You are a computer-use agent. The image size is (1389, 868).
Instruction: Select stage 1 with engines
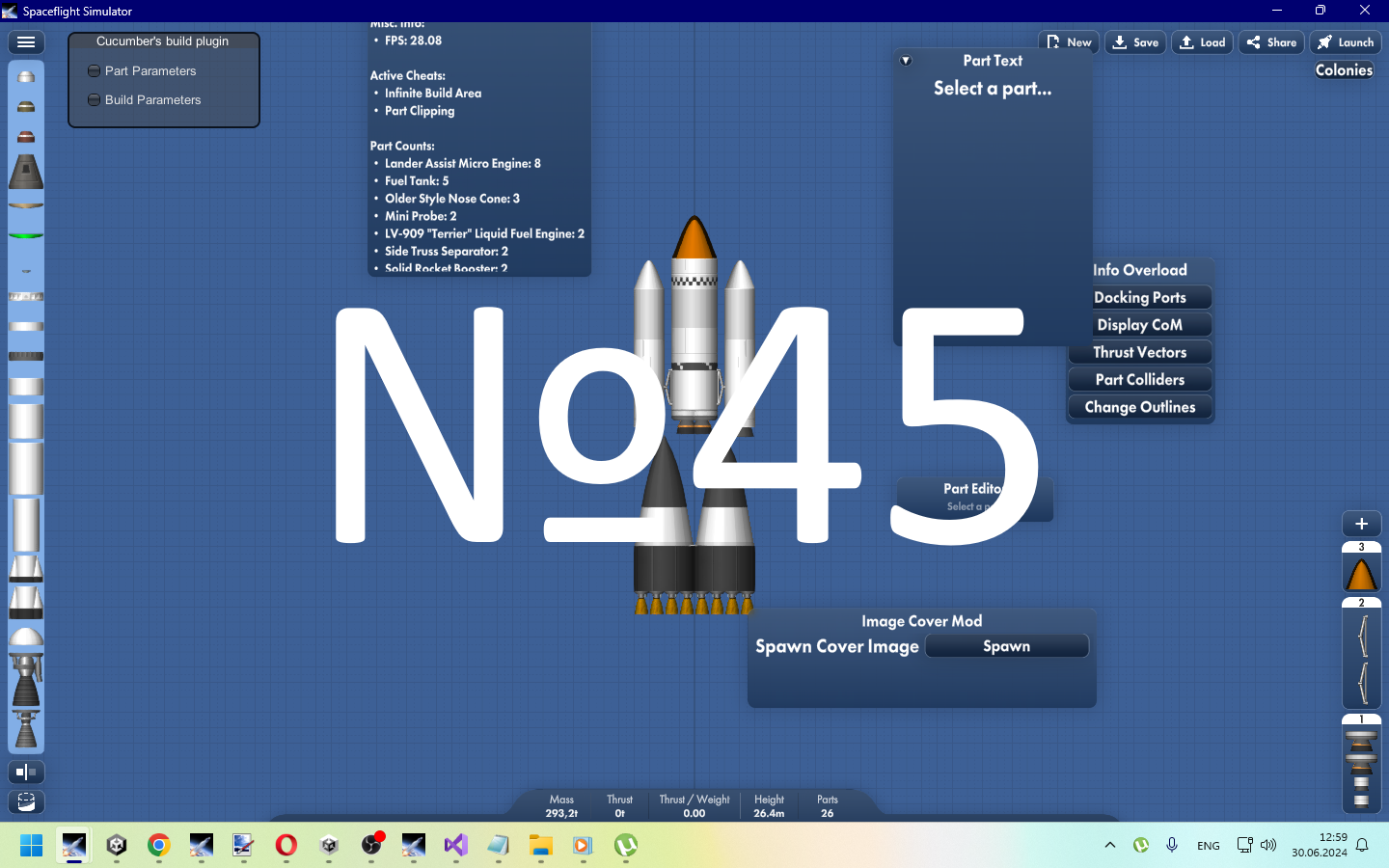(x=1361, y=763)
